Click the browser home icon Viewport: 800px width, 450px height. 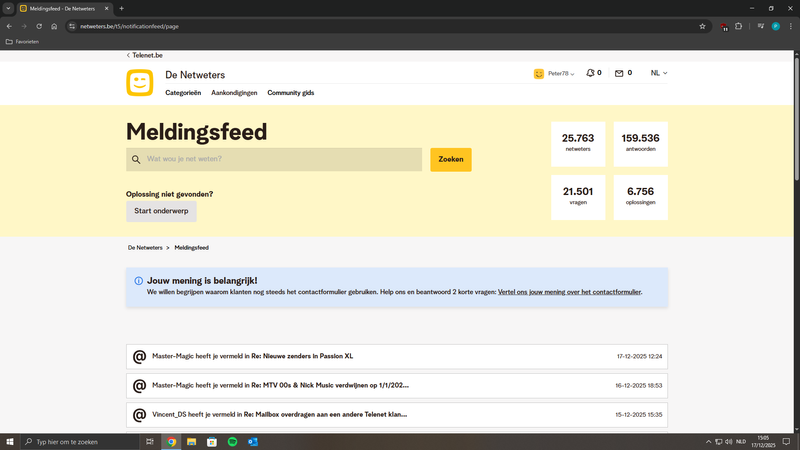(x=55, y=25)
